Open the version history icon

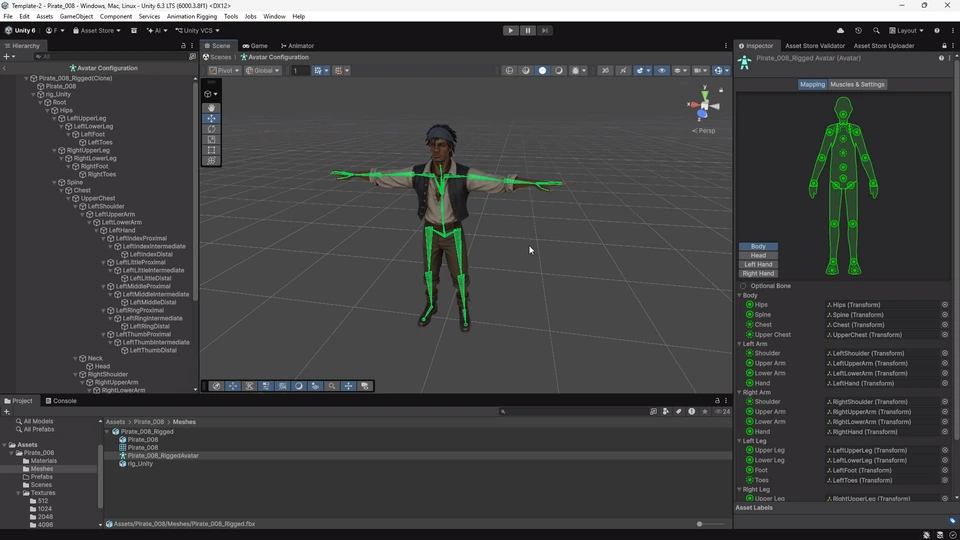[x=858, y=31]
